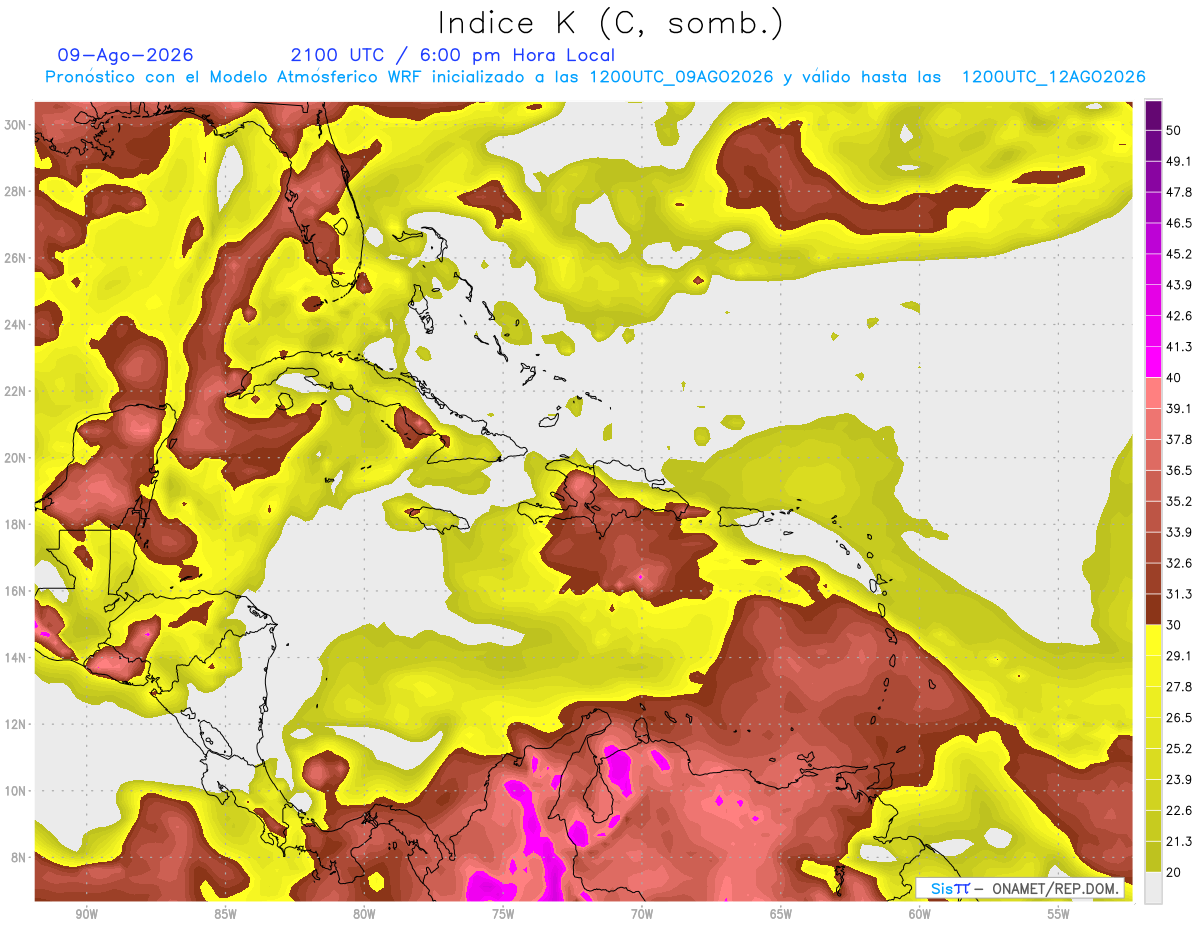
Task: Click the latitude axis label "28N"
Action: [15, 191]
